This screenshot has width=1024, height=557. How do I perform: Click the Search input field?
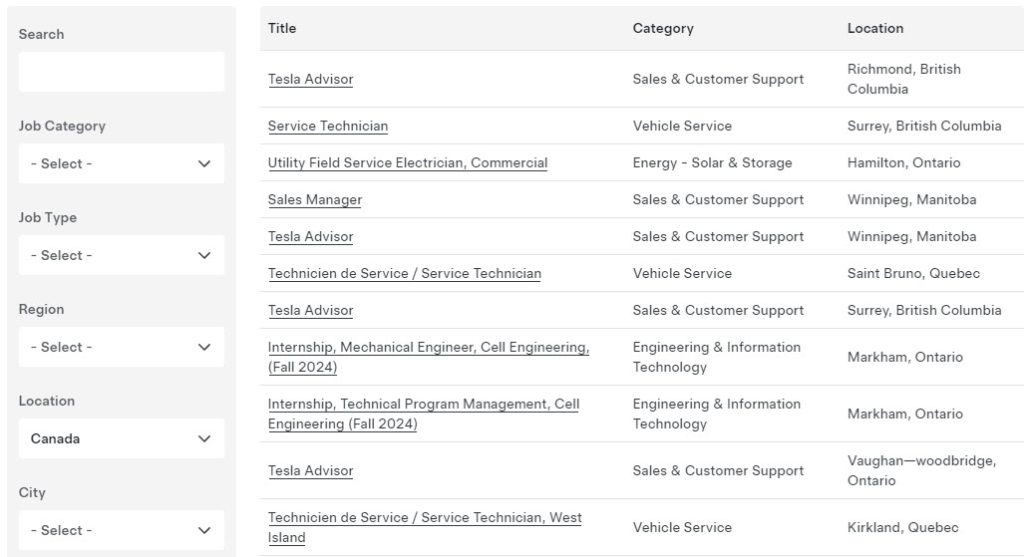pyautogui.click(x=121, y=72)
